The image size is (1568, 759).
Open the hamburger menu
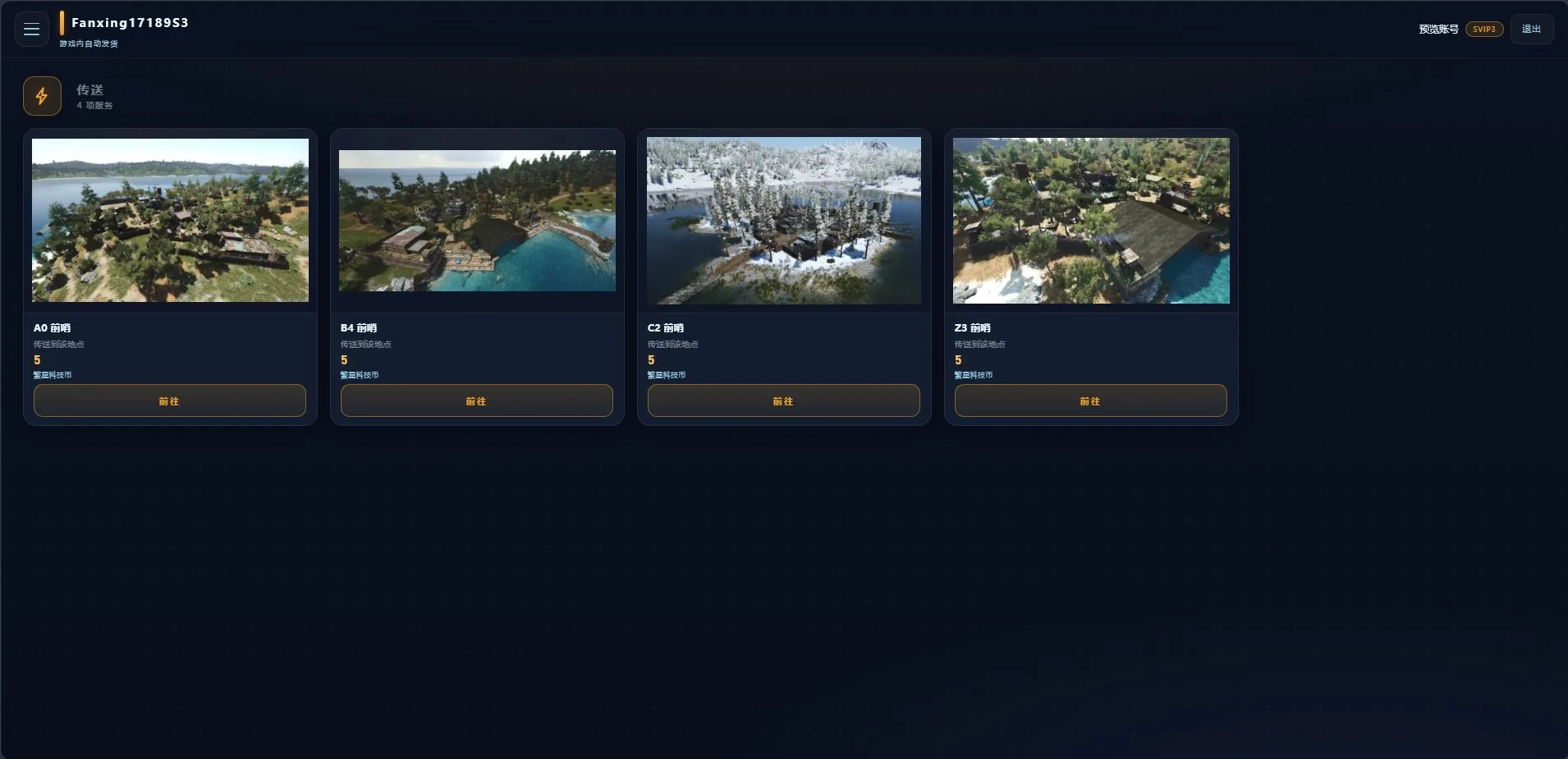click(x=32, y=30)
